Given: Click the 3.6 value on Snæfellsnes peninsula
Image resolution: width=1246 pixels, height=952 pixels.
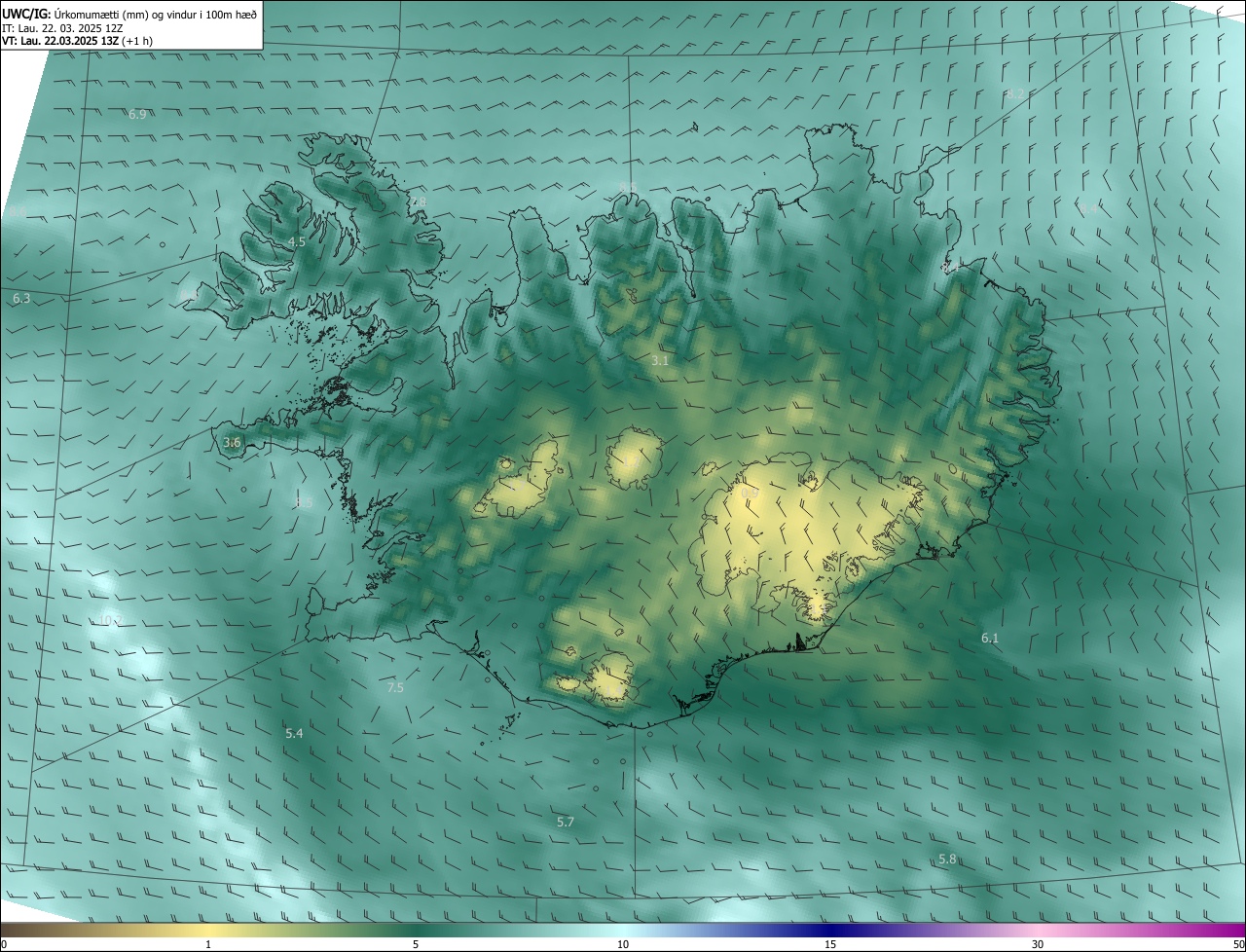Looking at the screenshot, I should pos(232,442).
